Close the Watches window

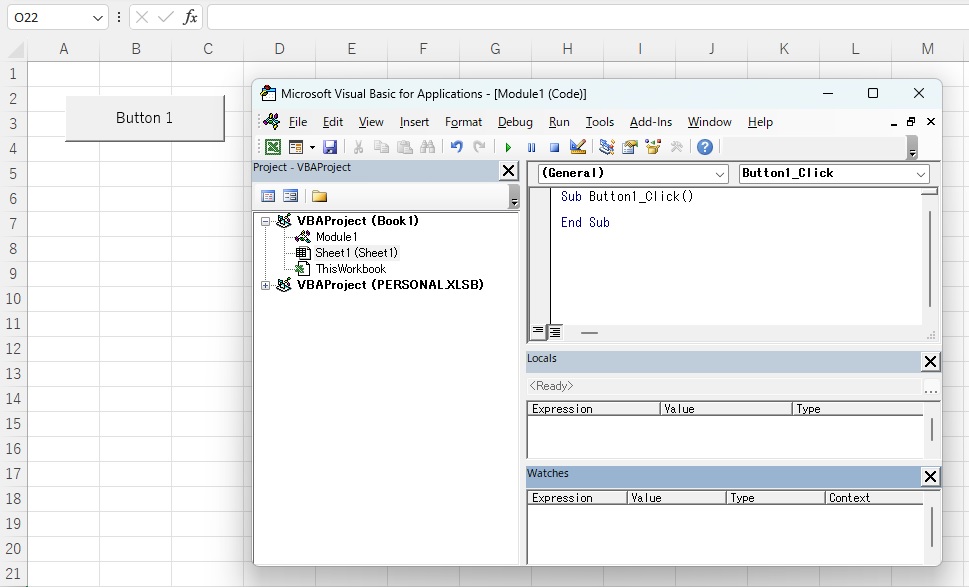tap(930, 476)
